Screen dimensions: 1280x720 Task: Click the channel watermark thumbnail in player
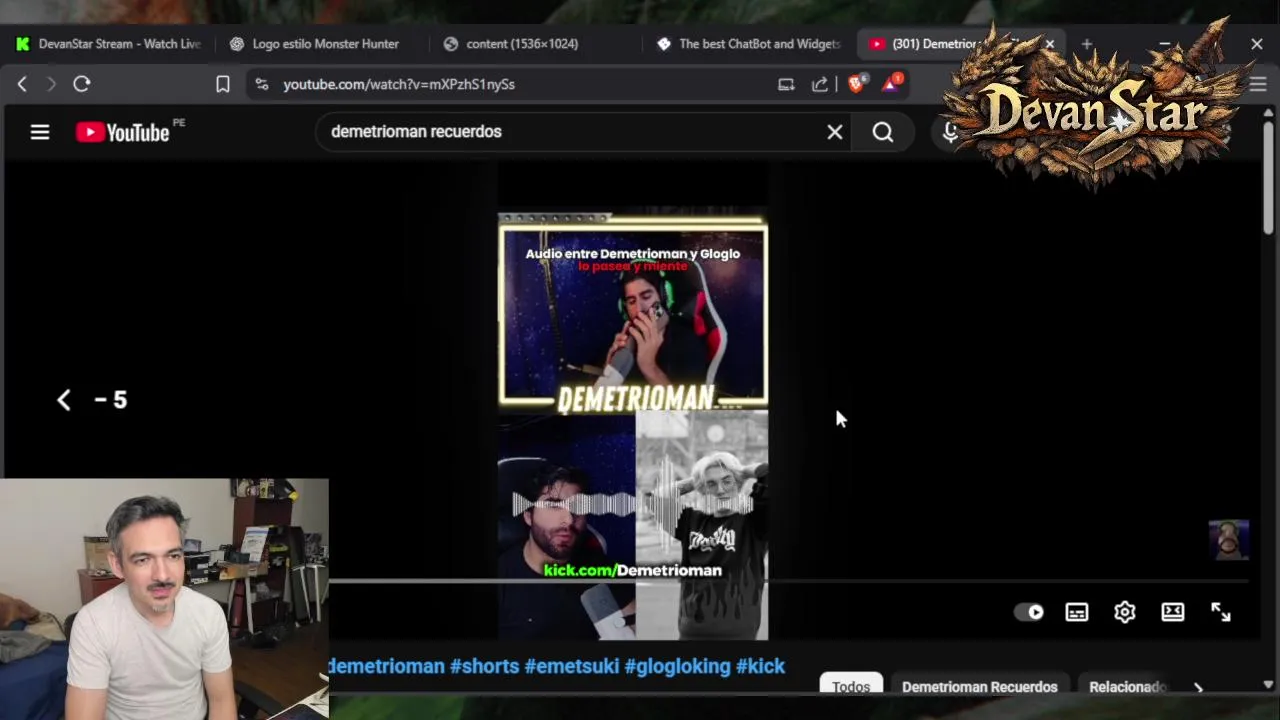tap(1229, 539)
